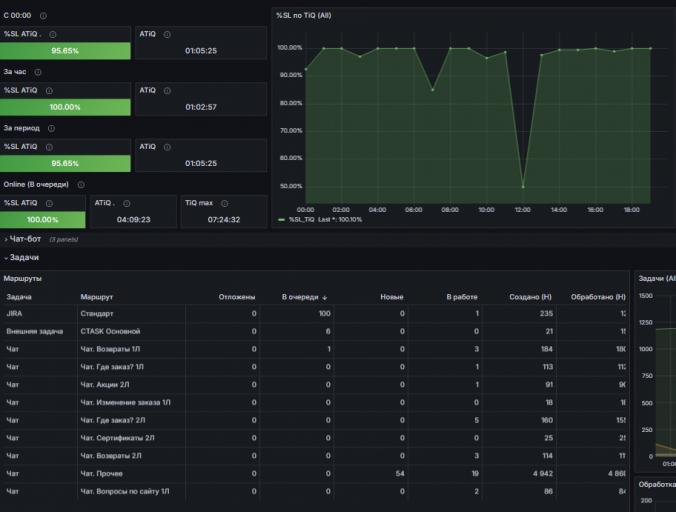Open Маршруты panel title menu
The height and width of the screenshot is (512, 676).
pyautogui.click(x=23, y=279)
